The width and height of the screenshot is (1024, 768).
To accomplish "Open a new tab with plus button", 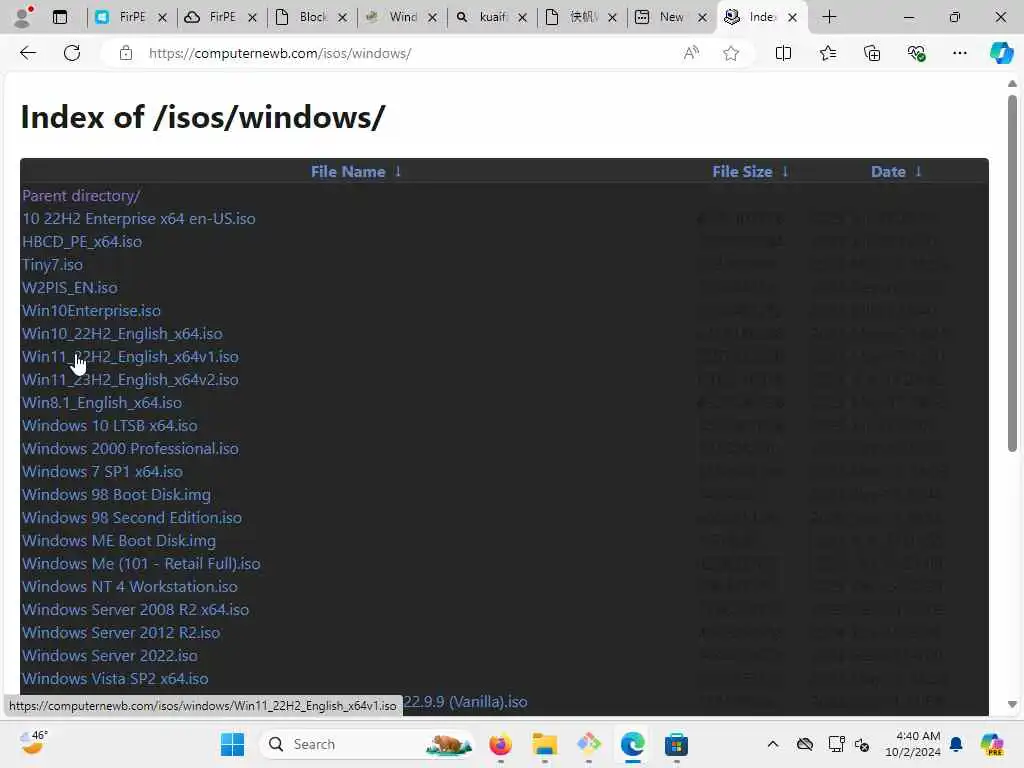I will pyautogui.click(x=829, y=17).
